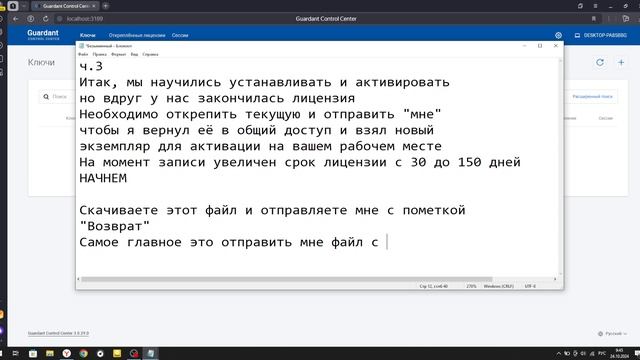Open Task View on the taskbar

[x=16, y=353]
